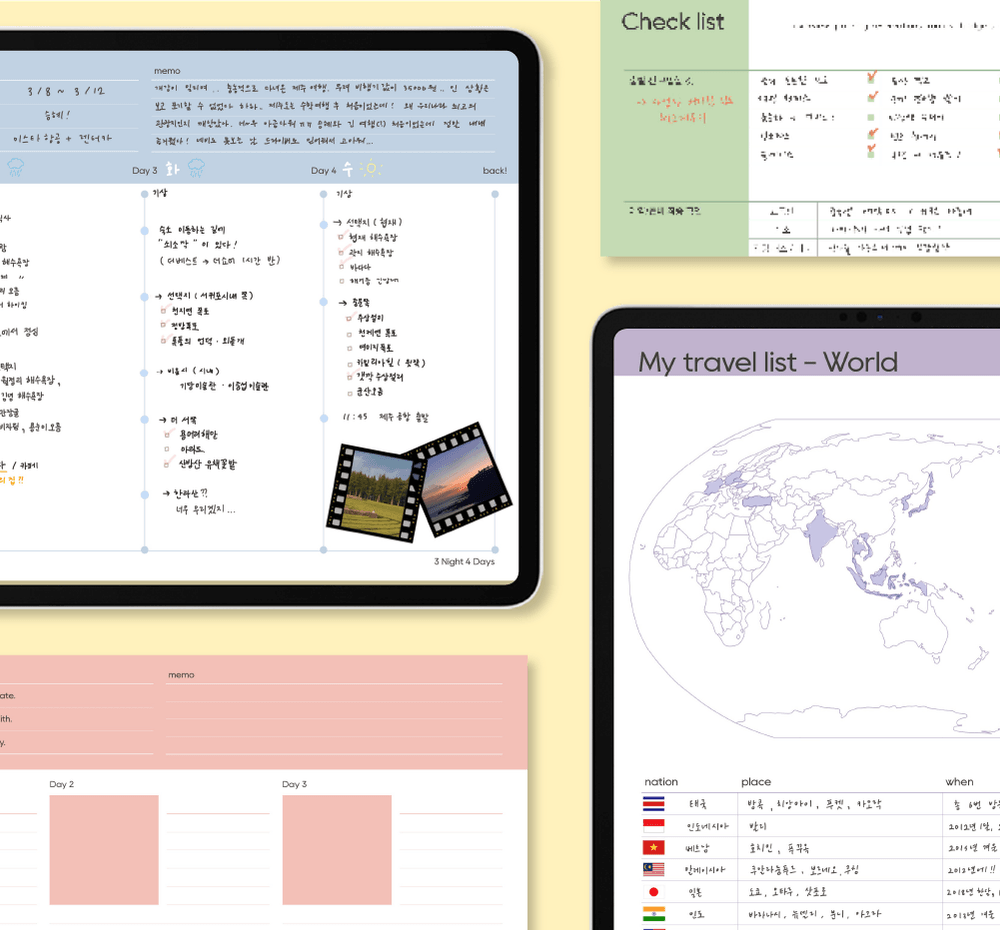The width and height of the screenshot is (1000, 930).
Task: Click the sun weather icon beside Day 4
Action: click(372, 169)
